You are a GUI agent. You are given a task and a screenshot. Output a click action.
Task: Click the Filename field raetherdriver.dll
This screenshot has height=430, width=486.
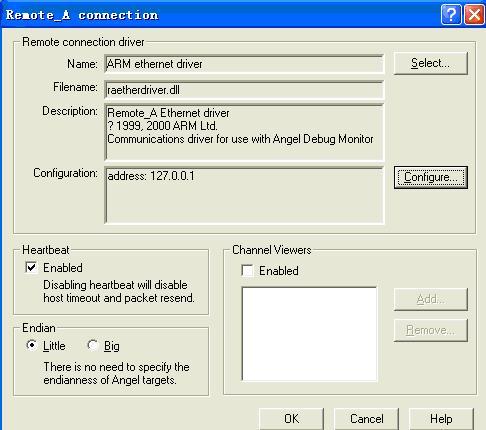(244, 90)
